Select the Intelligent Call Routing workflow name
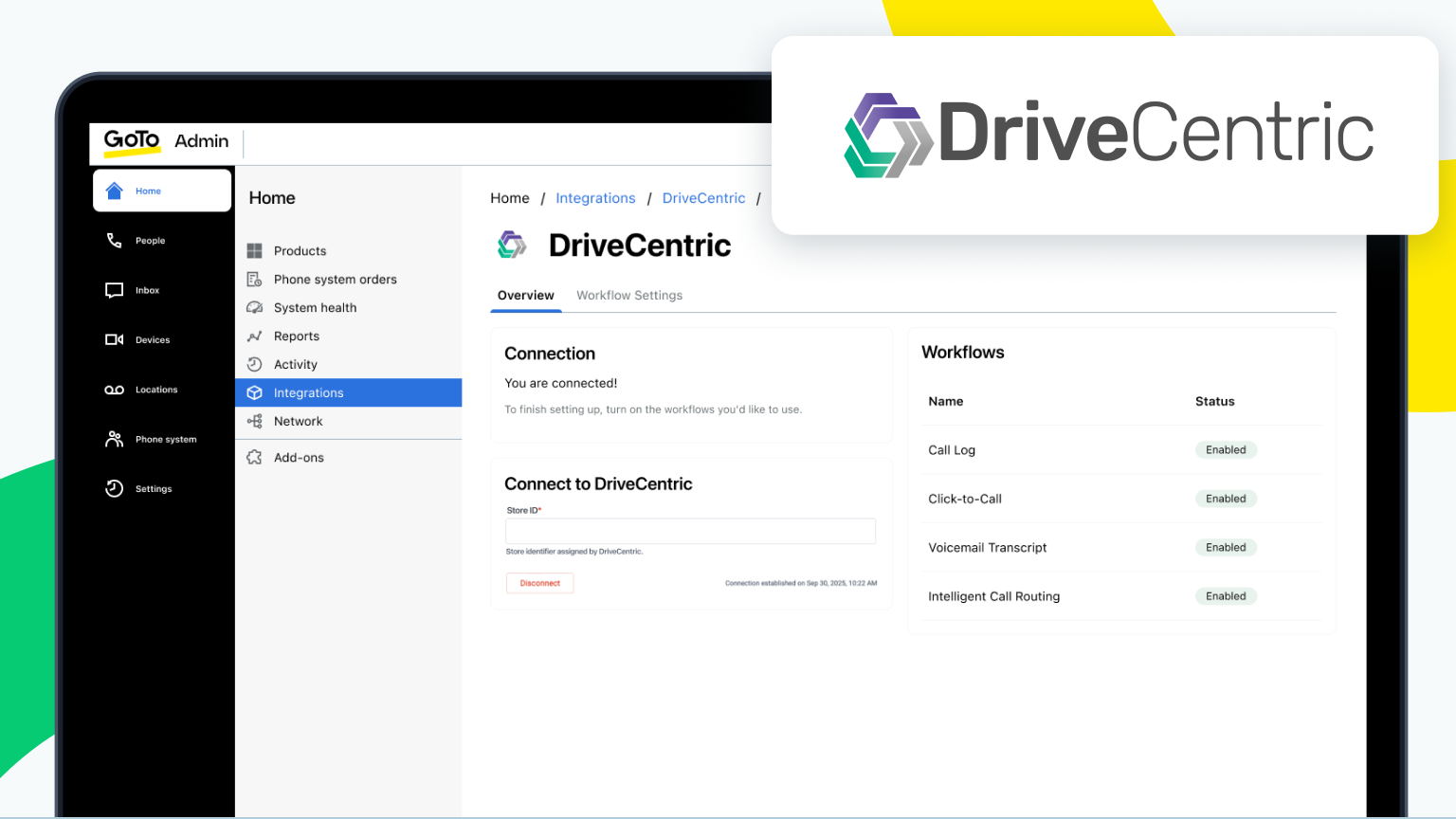 click(x=994, y=596)
